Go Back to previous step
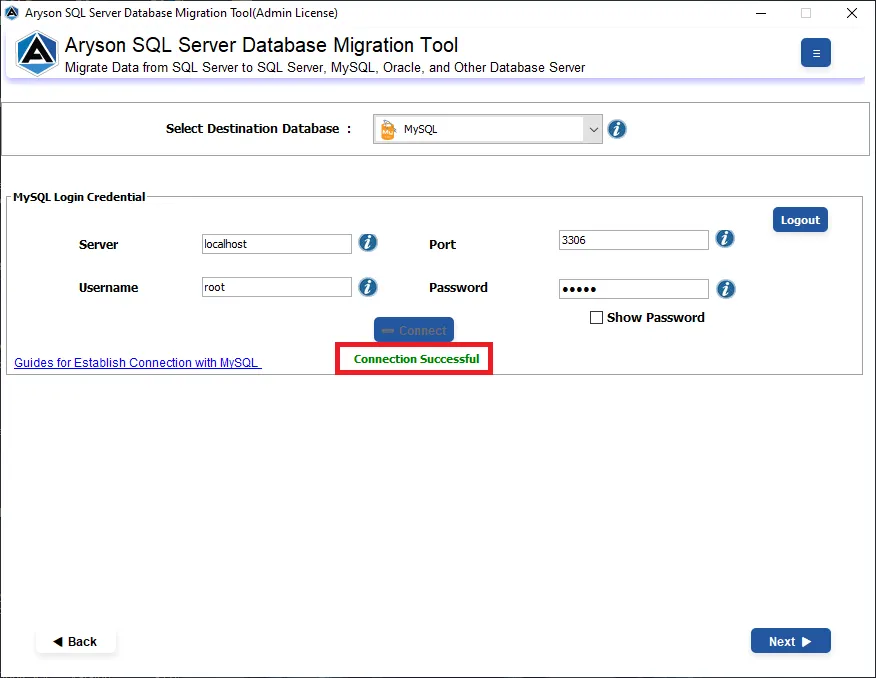Image resolution: width=876 pixels, height=678 pixels. pos(75,642)
